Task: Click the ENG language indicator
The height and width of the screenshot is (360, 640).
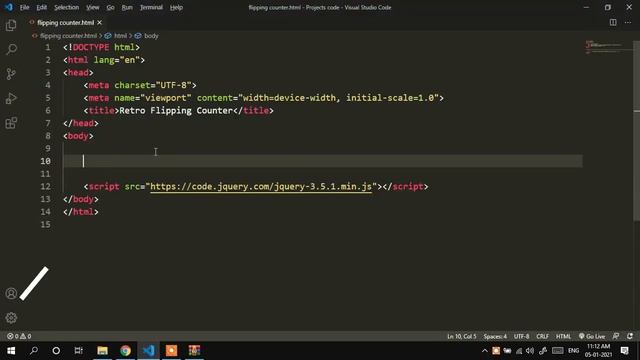Action: (x=573, y=351)
